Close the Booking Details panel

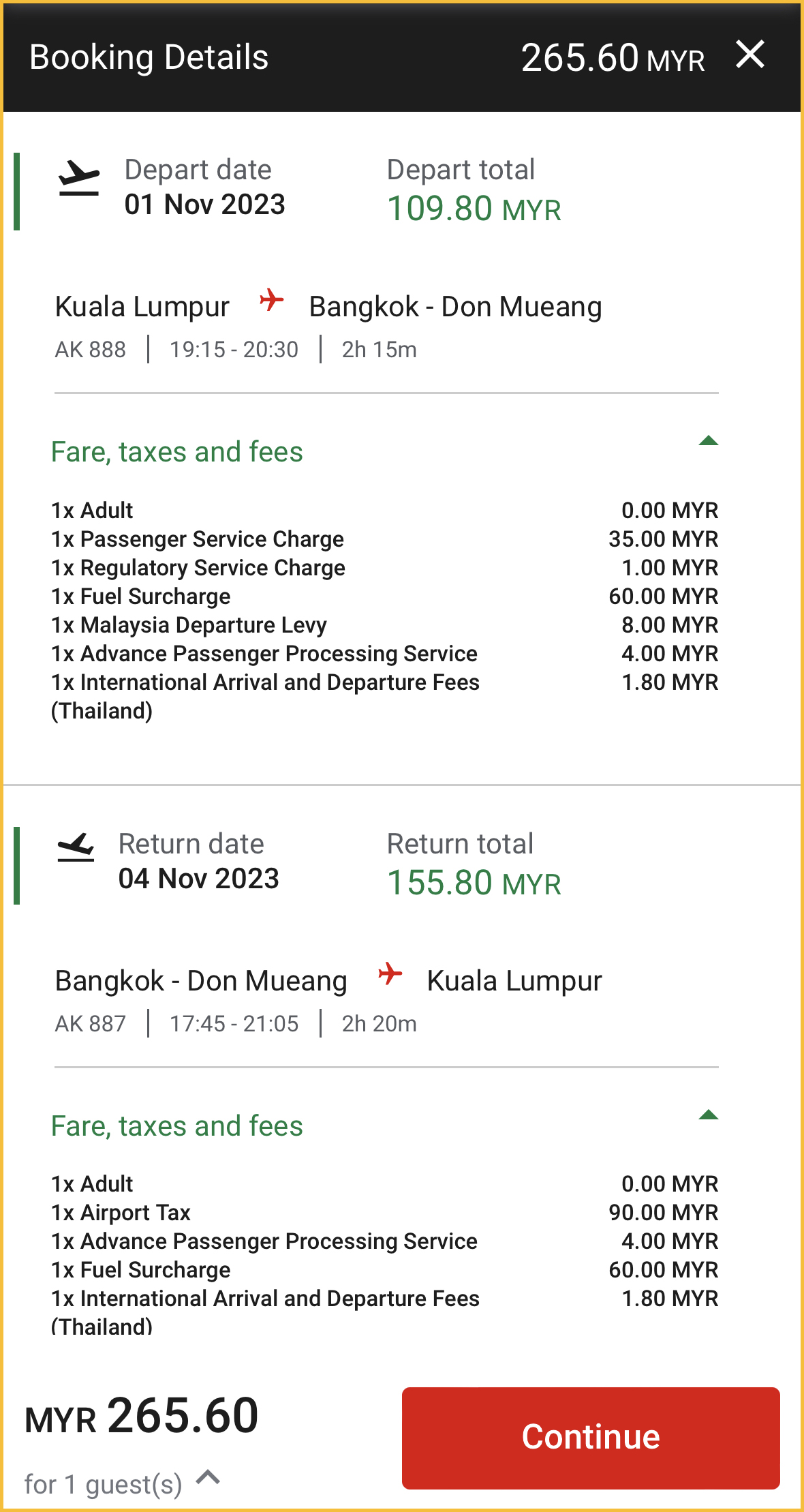[750, 55]
